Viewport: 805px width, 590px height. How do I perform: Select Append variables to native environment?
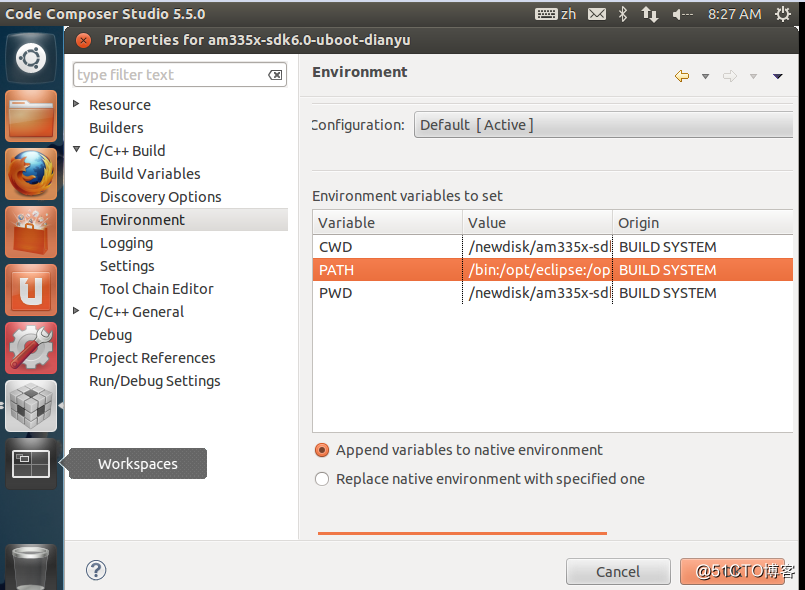pos(321,450)
